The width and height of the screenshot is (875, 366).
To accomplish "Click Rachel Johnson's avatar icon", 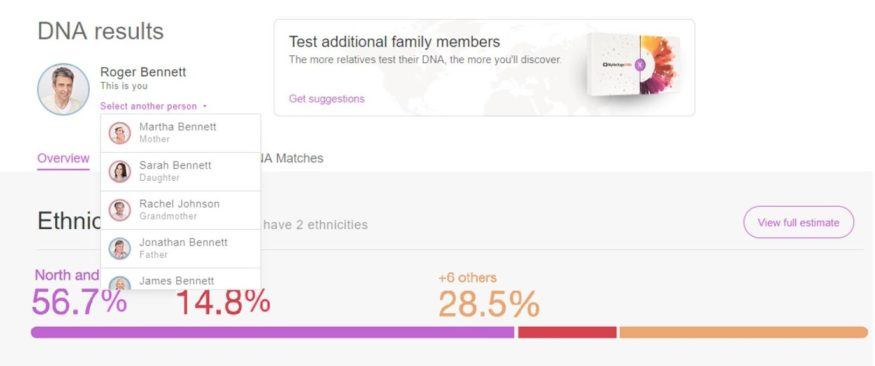I will tap(120, 210).
